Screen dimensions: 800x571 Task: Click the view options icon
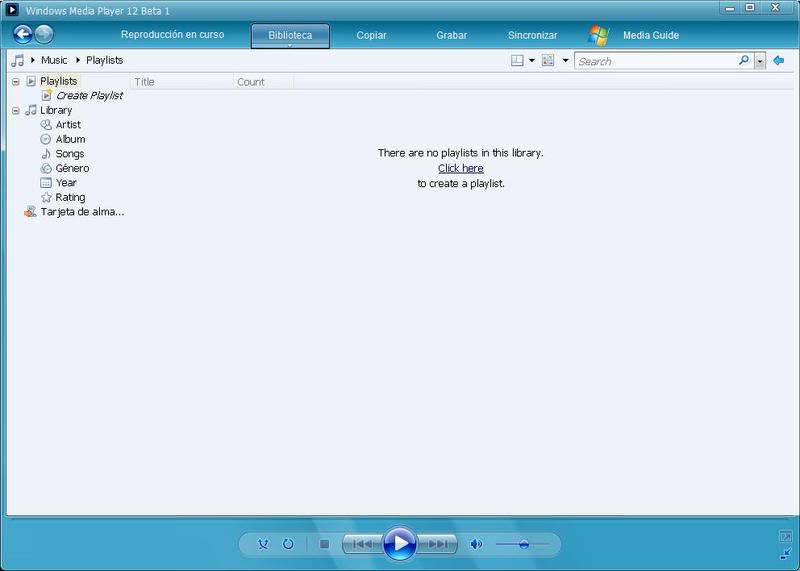[548, 61]
